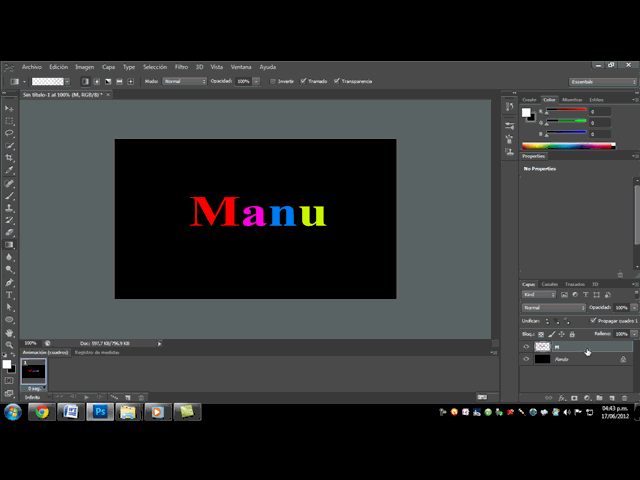The height and width of the screenshot is (480, 640).
Task: Select the Brush tool
Action: pos(9,196)
